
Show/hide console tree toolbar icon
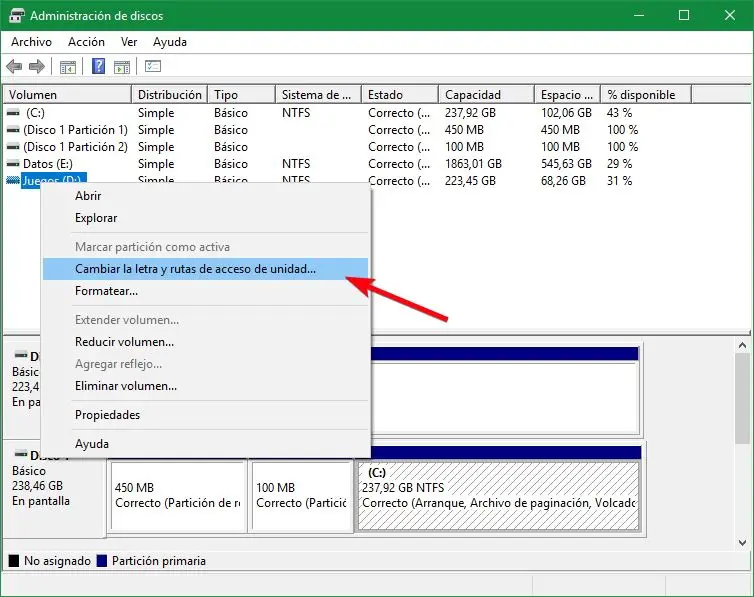(x=68, y=67)
